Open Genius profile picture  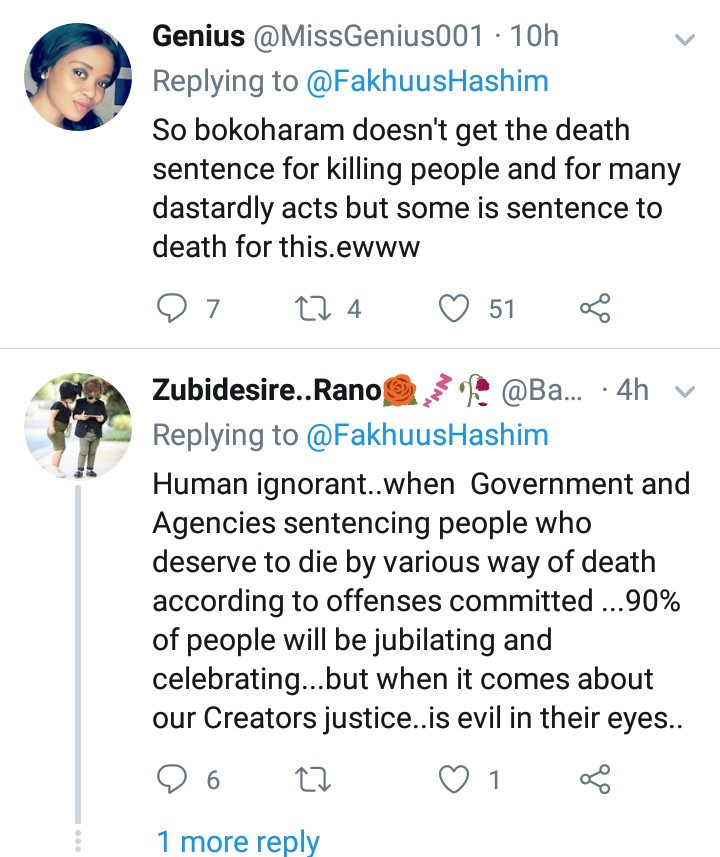pyautogui.click(x=77, y=77)
